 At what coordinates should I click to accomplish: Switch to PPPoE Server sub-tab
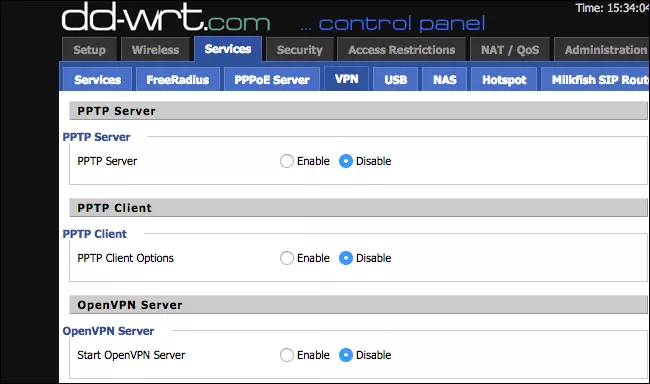[272, 80]
